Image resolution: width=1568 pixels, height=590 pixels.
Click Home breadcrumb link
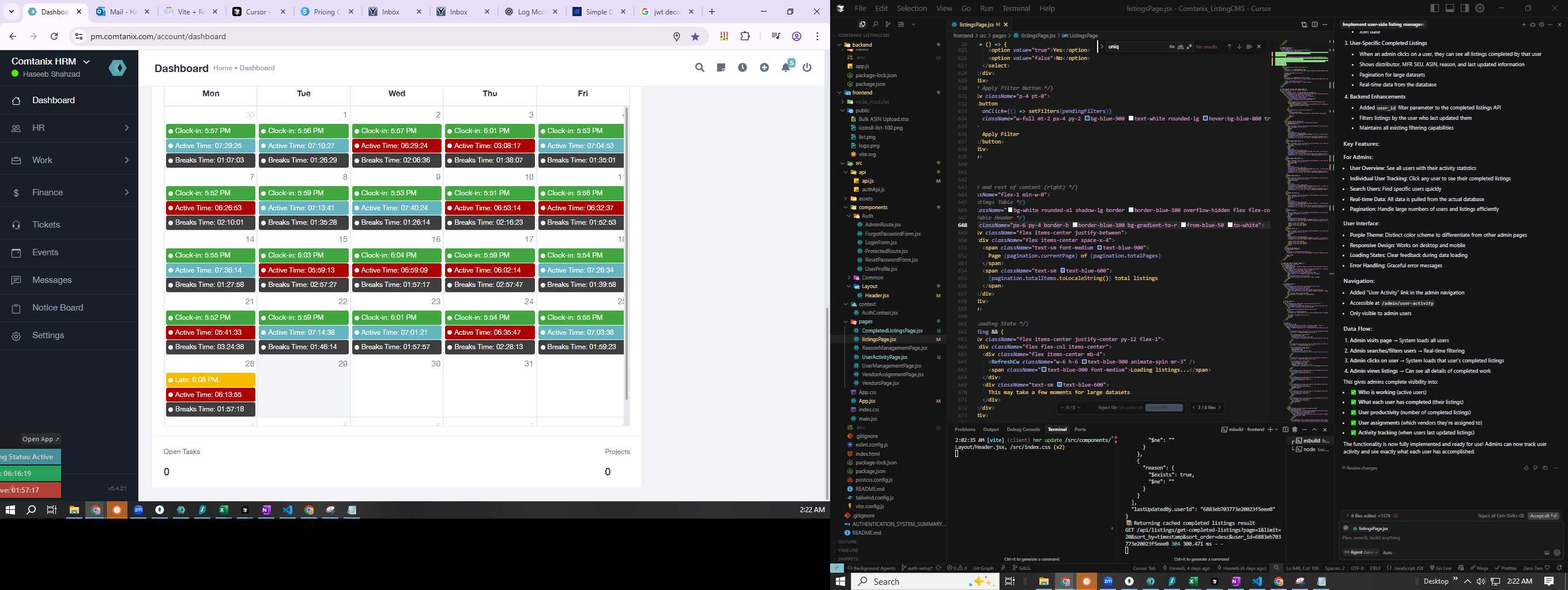click(222, 68)
